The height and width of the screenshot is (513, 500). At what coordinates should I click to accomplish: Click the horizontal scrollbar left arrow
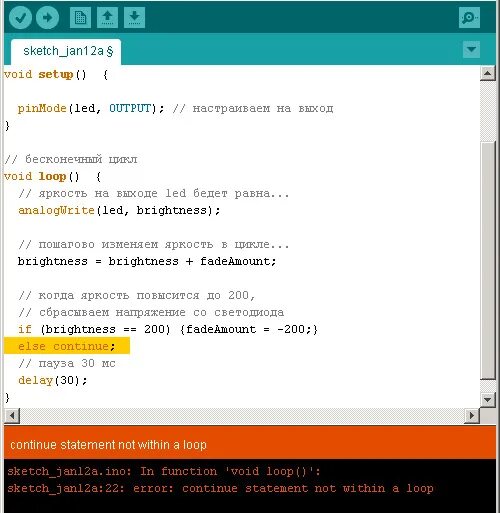[x=12, y=416]
